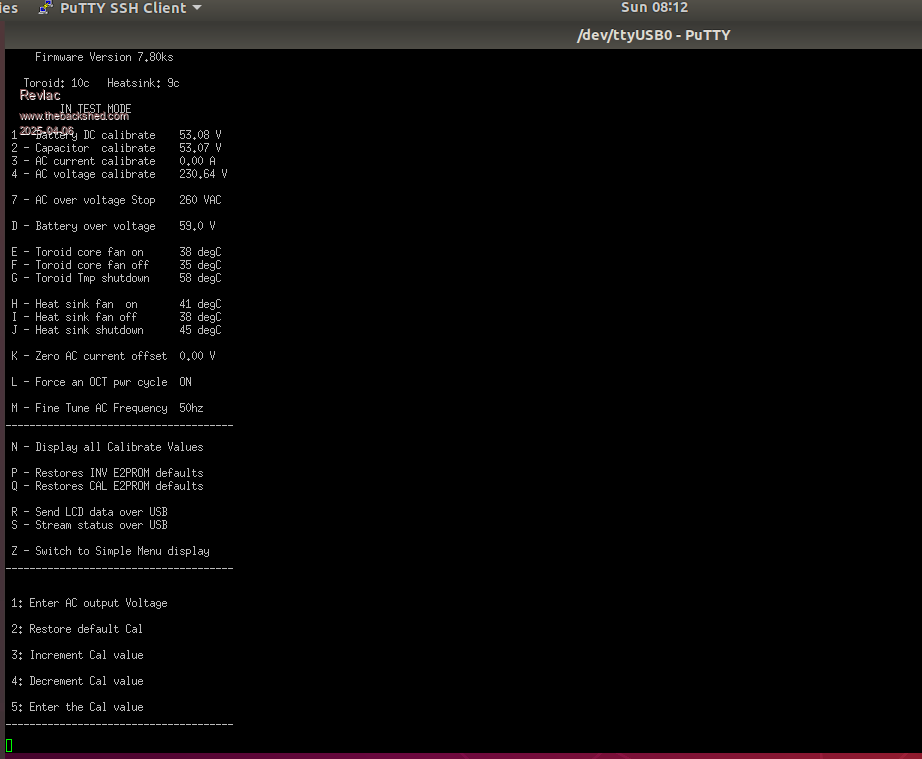The image size is (922, 759).
Task: Click the Display all Calibrate Values line
Action: point(107,447)
